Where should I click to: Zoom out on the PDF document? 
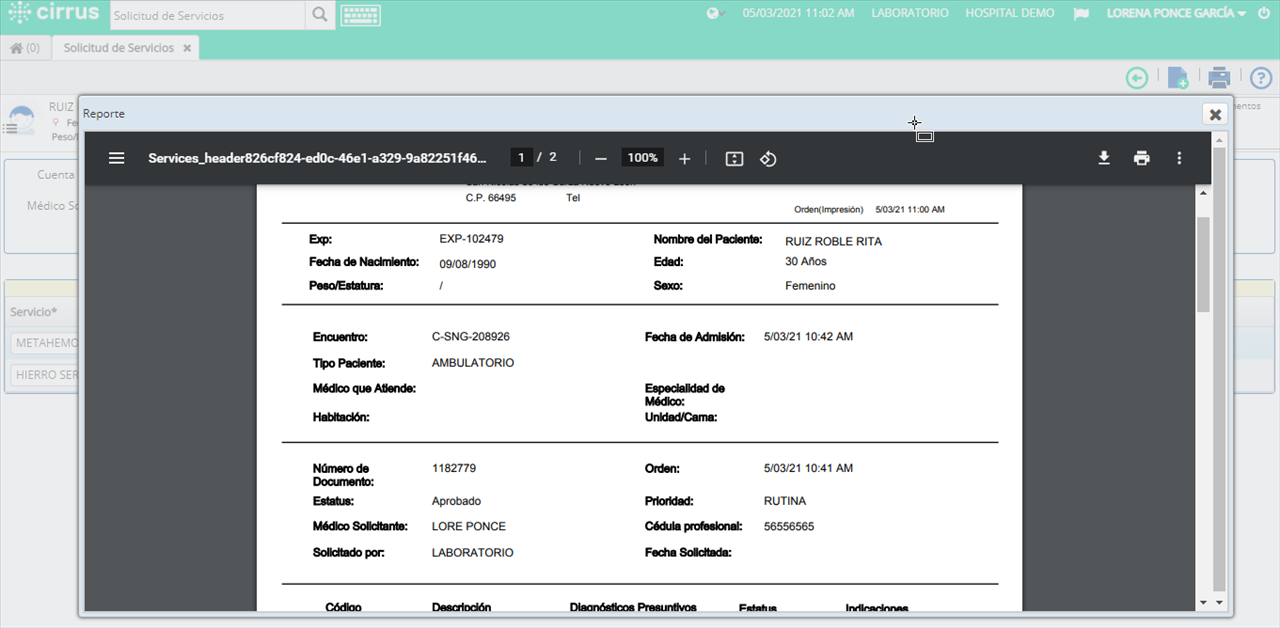click(x=600, y=158)
